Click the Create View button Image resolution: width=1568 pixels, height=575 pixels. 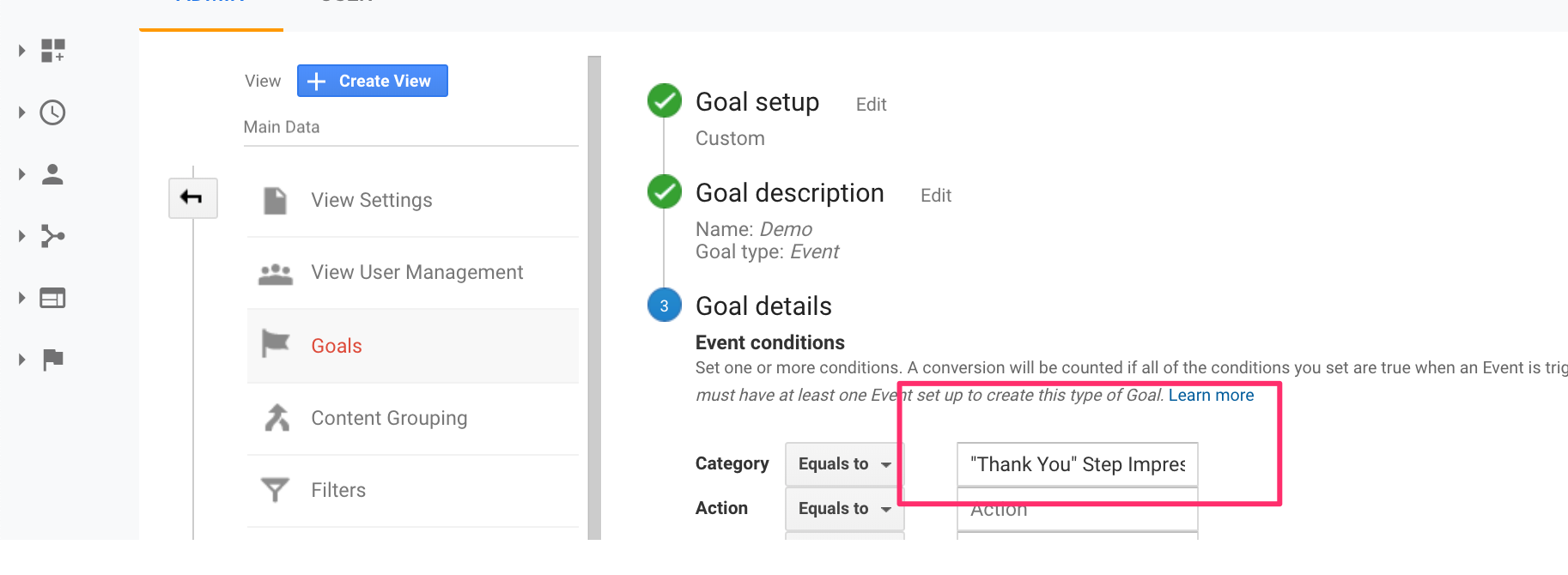[373, 81]
